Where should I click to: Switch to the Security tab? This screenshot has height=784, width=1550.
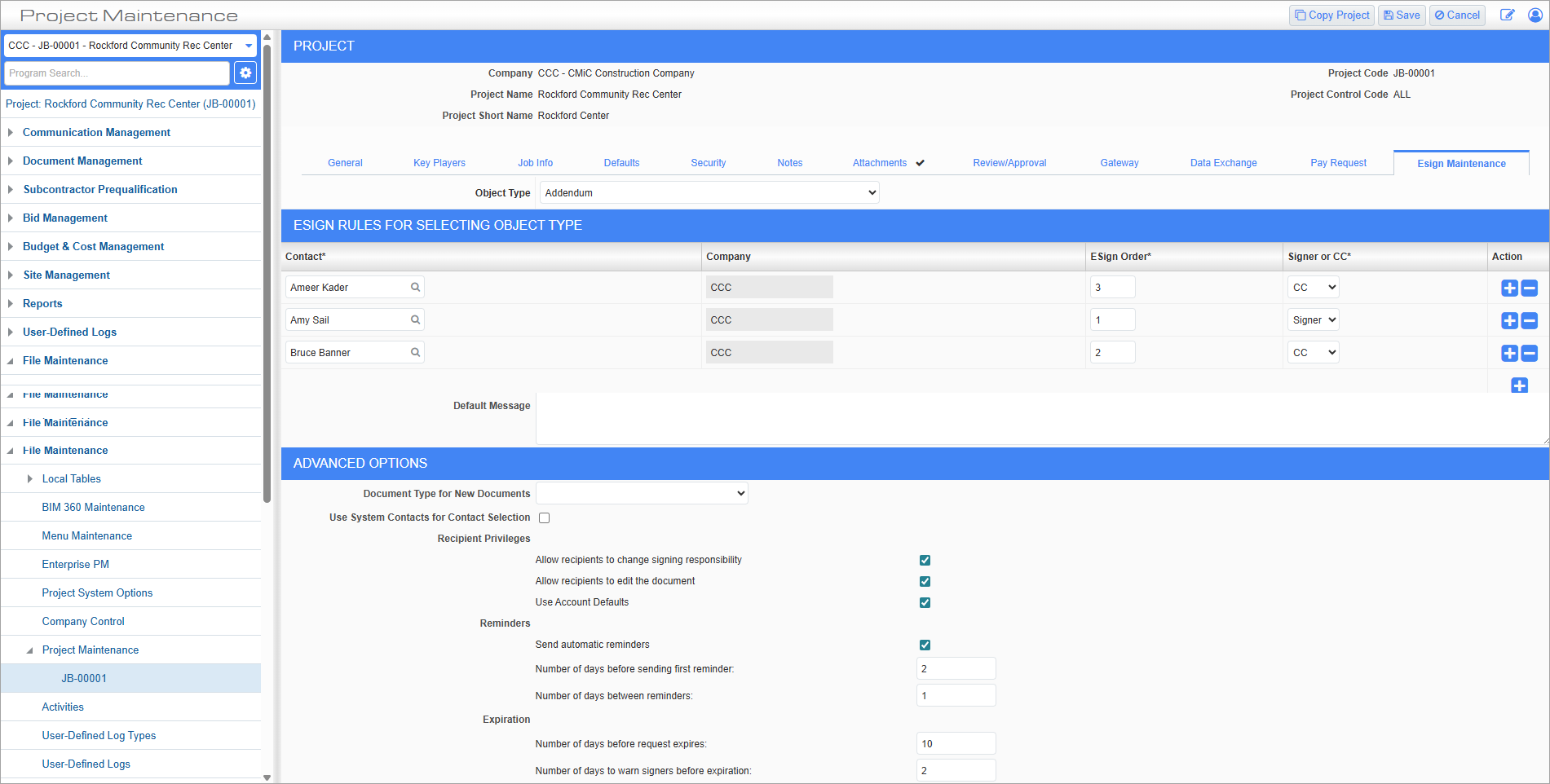tap(708, 162)
